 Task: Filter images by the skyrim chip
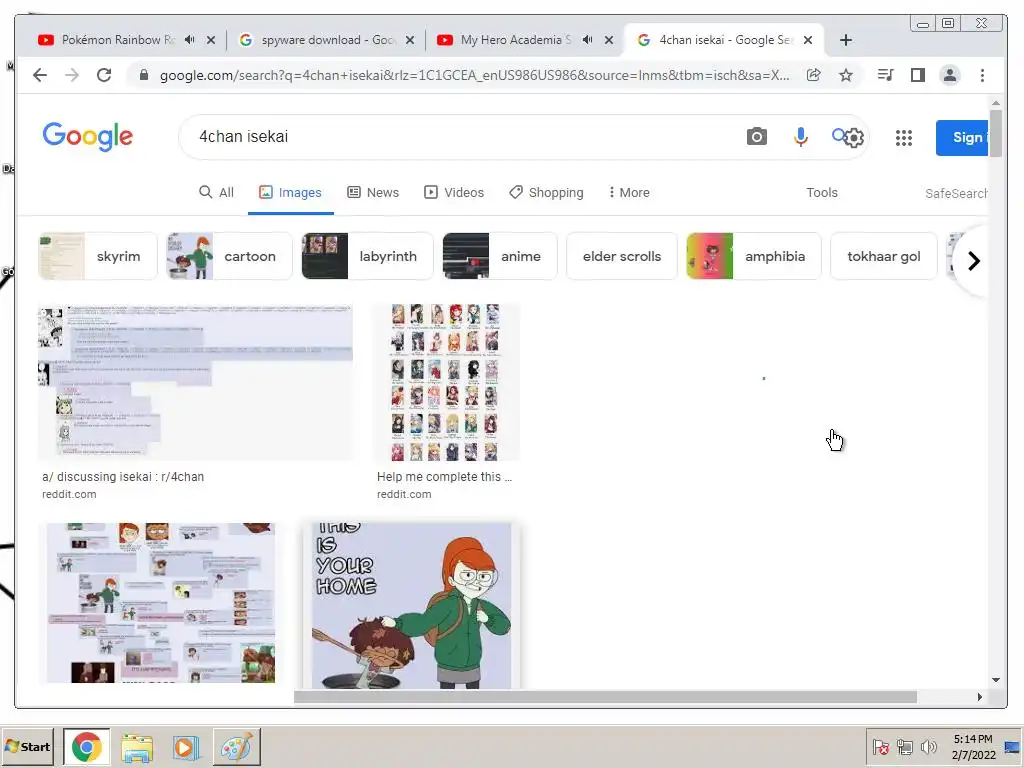pos(98,256)
